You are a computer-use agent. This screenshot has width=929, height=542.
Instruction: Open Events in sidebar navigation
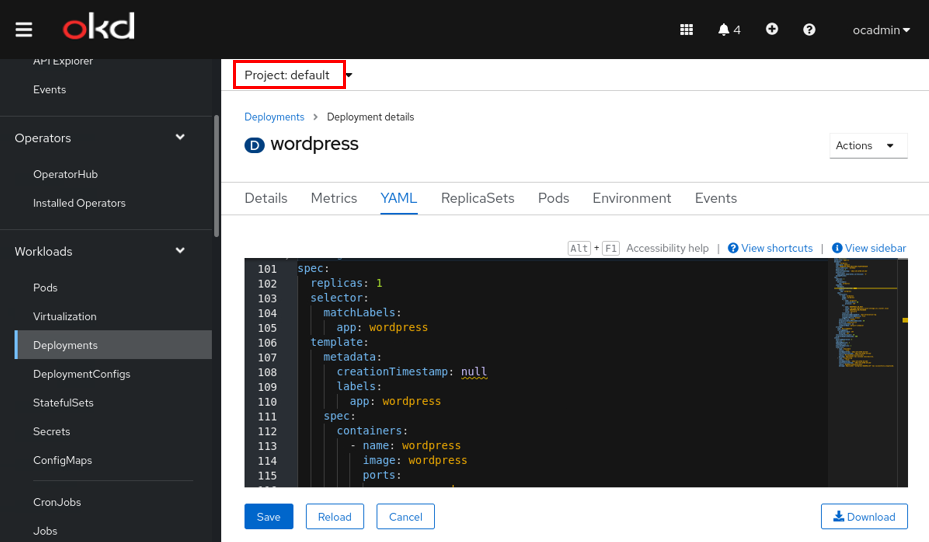[x=50, y=89]
